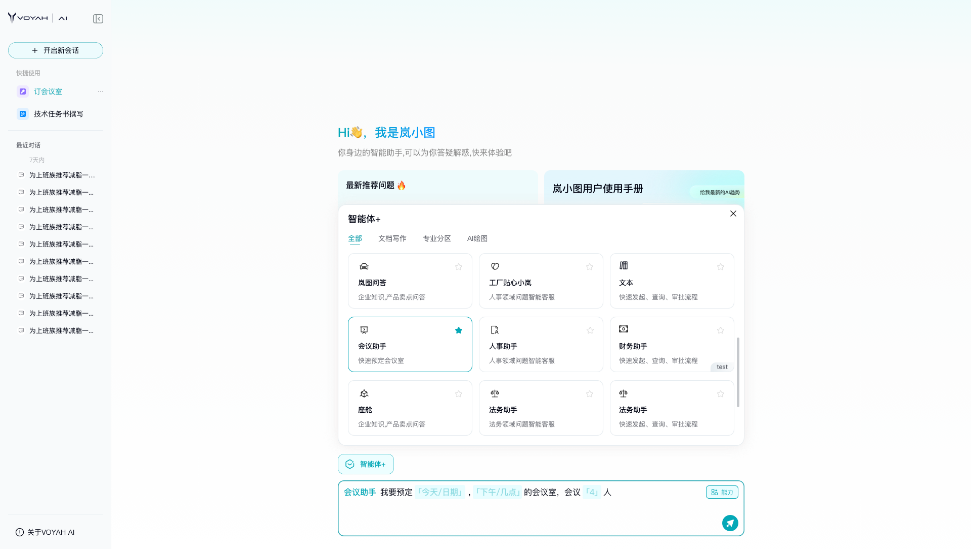This screenshot has height=549, width=971.
Task: Click the send message paper-plane icon
Action: [730, 522]
